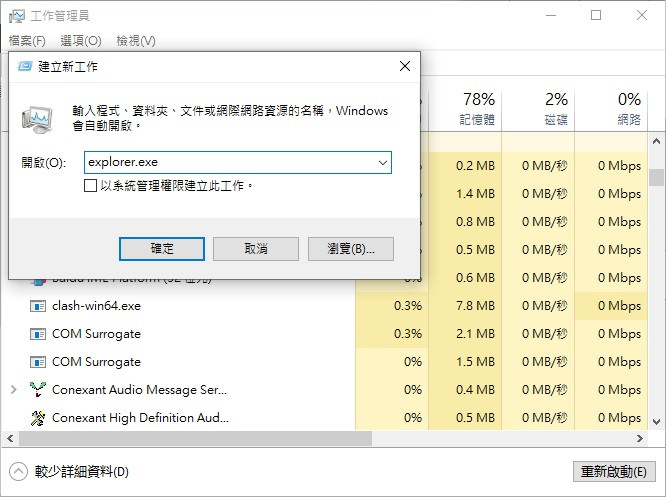Open the 選項(O) menu
This screenshot has height=497, width=666.
tap(81, 41)
